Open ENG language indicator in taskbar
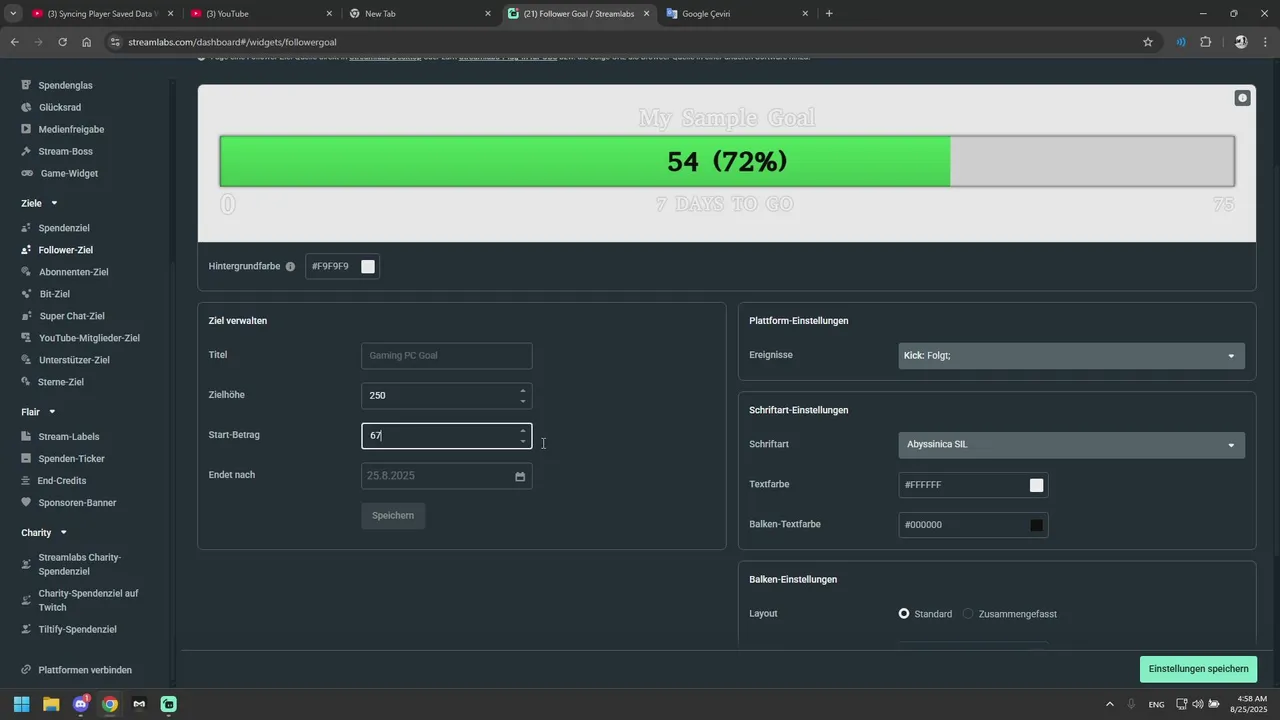1280x720 pixels. click(1156, 705)
